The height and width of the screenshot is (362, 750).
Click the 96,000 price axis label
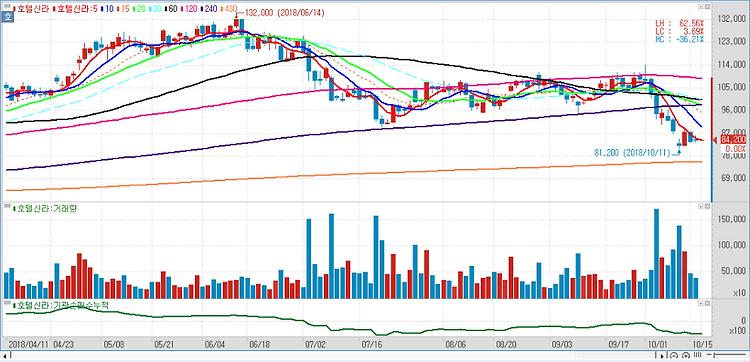click(734, 110)
